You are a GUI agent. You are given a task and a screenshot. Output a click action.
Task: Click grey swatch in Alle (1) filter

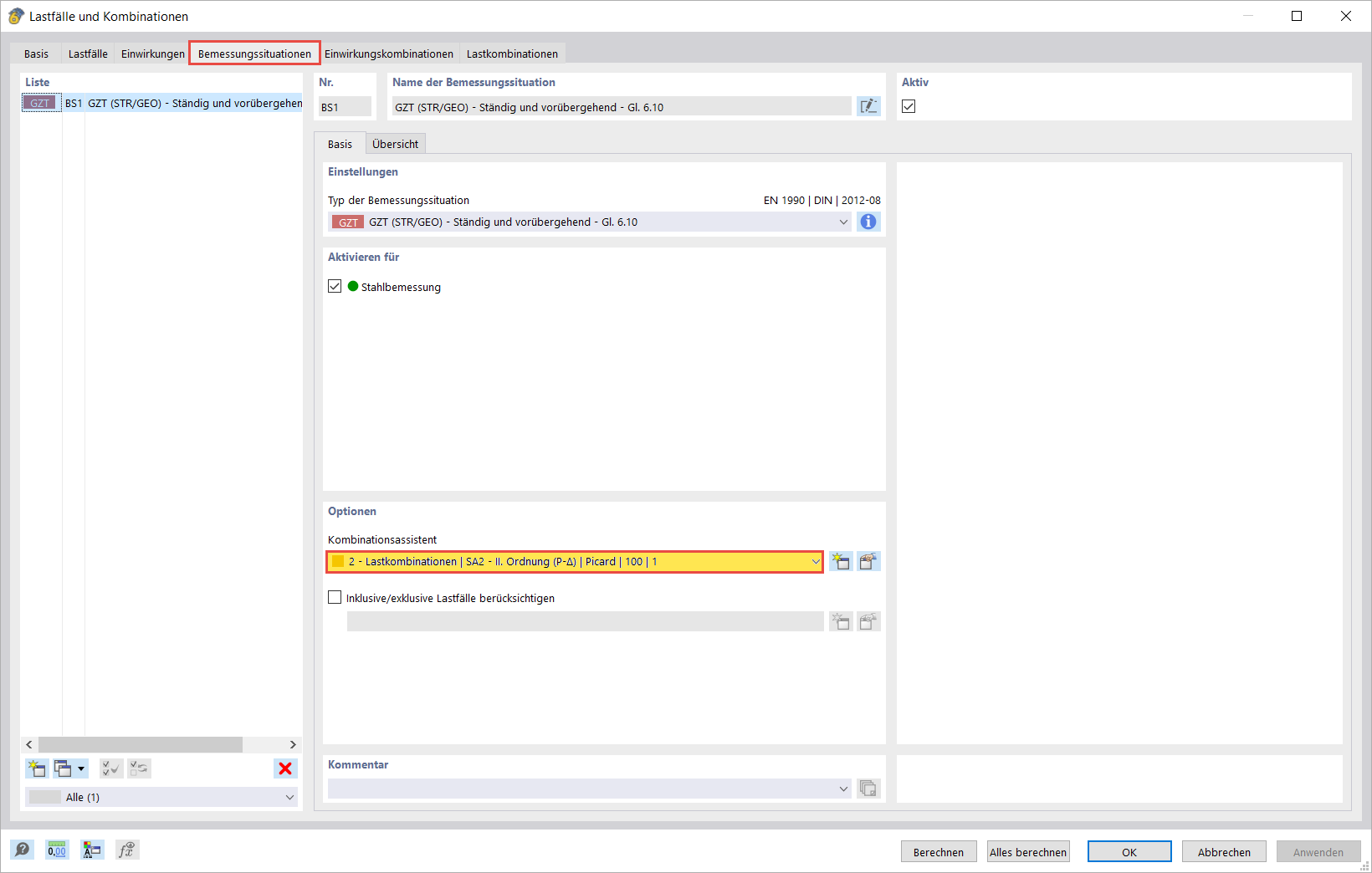click(44, 797)
